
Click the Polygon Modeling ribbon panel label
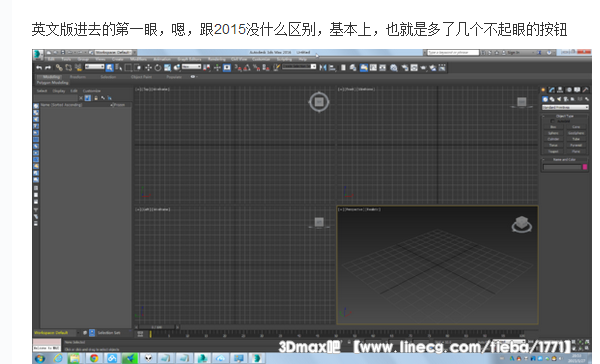click(x=52, y=83)
